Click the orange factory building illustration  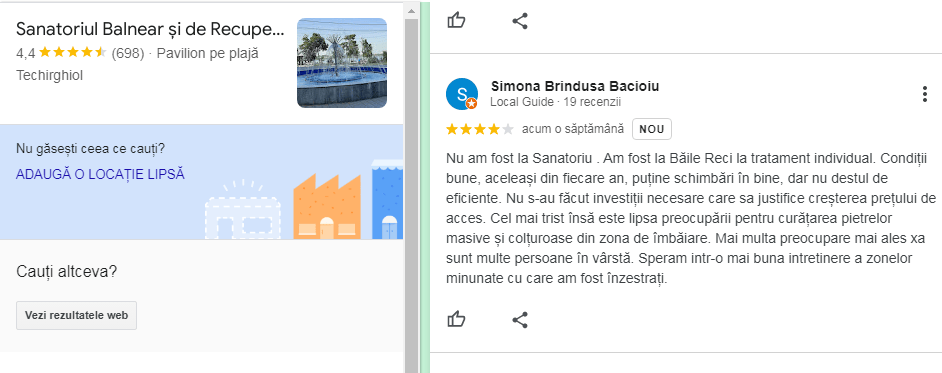327,207
